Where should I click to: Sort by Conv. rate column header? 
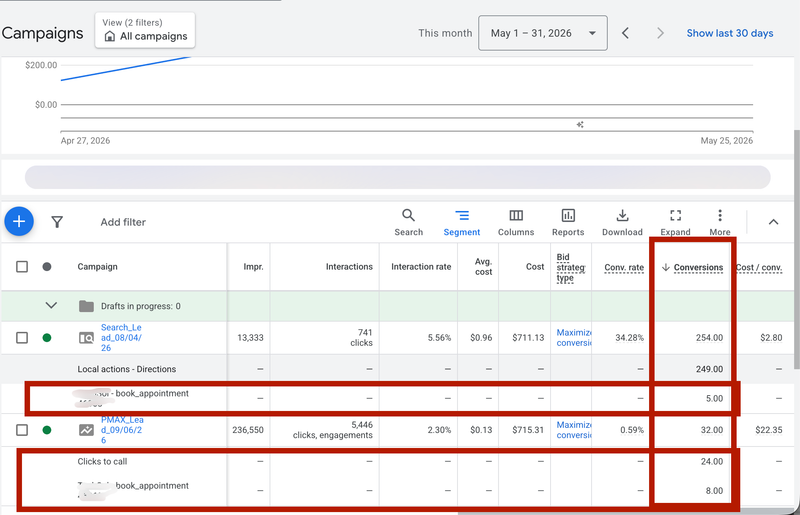pos(624,267)
